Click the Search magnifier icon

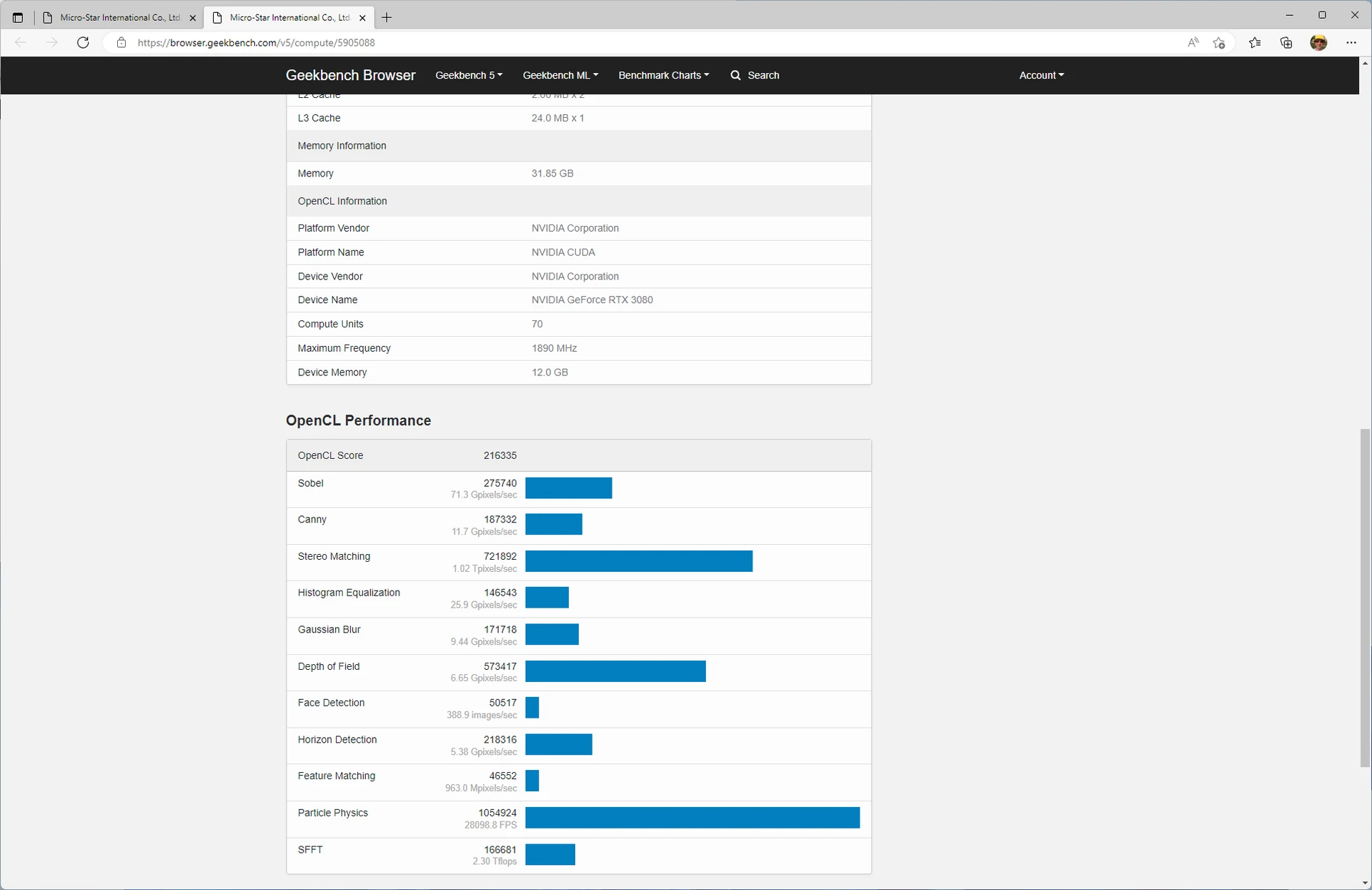735,75
